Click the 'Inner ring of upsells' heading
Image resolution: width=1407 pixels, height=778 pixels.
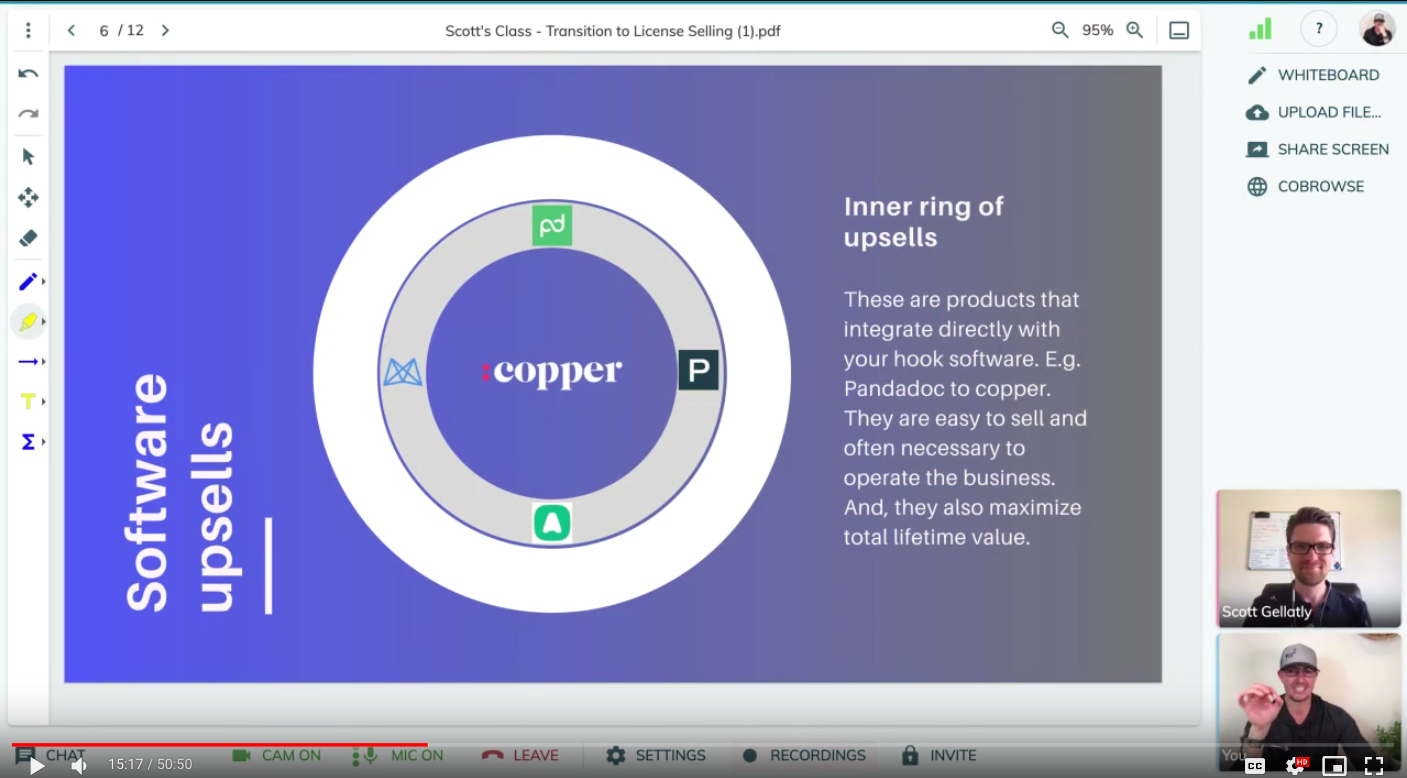tap(923, 222)
